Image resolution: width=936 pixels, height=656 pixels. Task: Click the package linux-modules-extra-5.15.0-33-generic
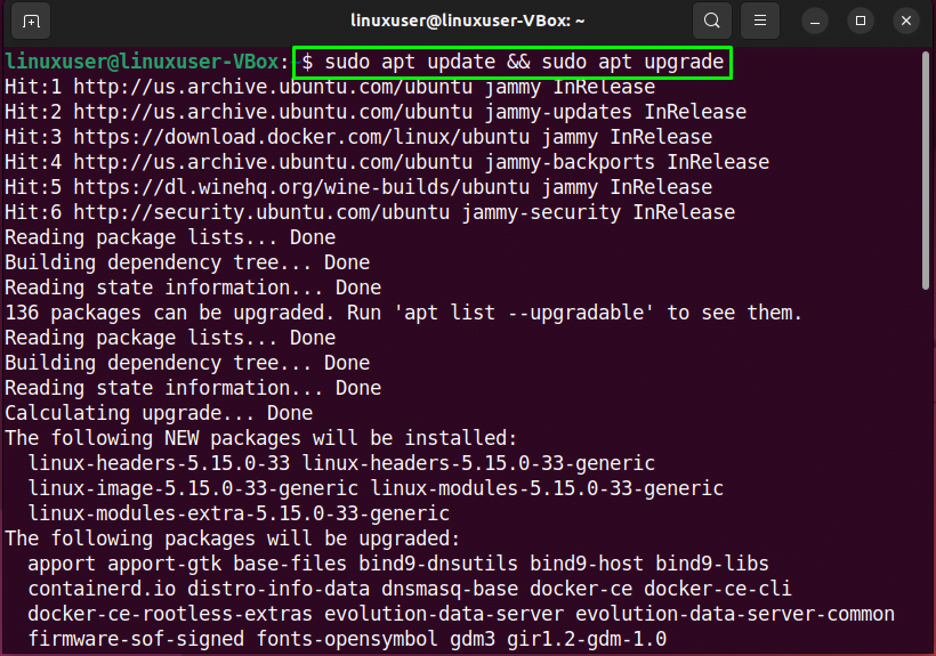(239, 513)
